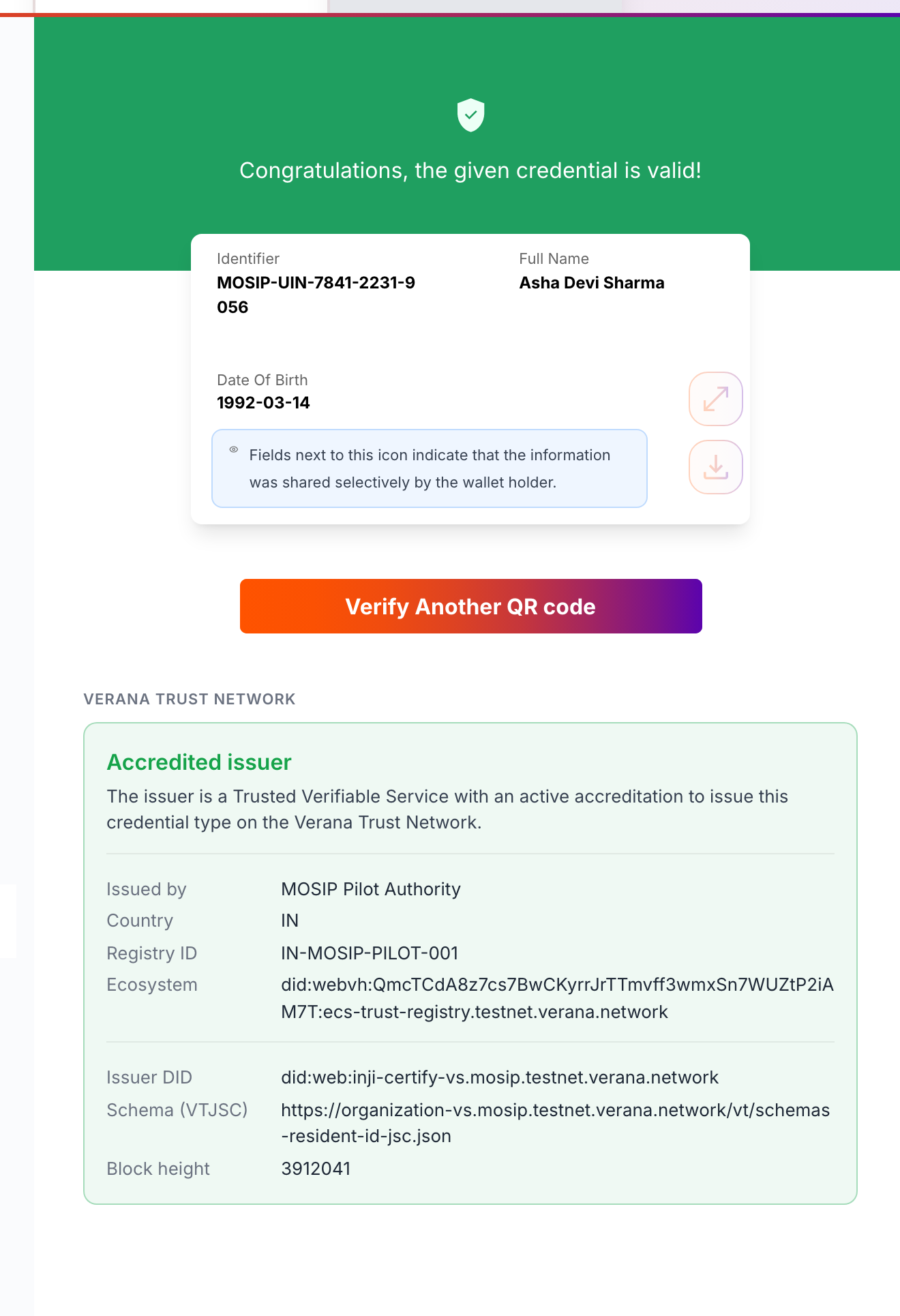Viewport: 900px width, 1316px height.
Task: Click the Country value IN
Action: (290, 921)
